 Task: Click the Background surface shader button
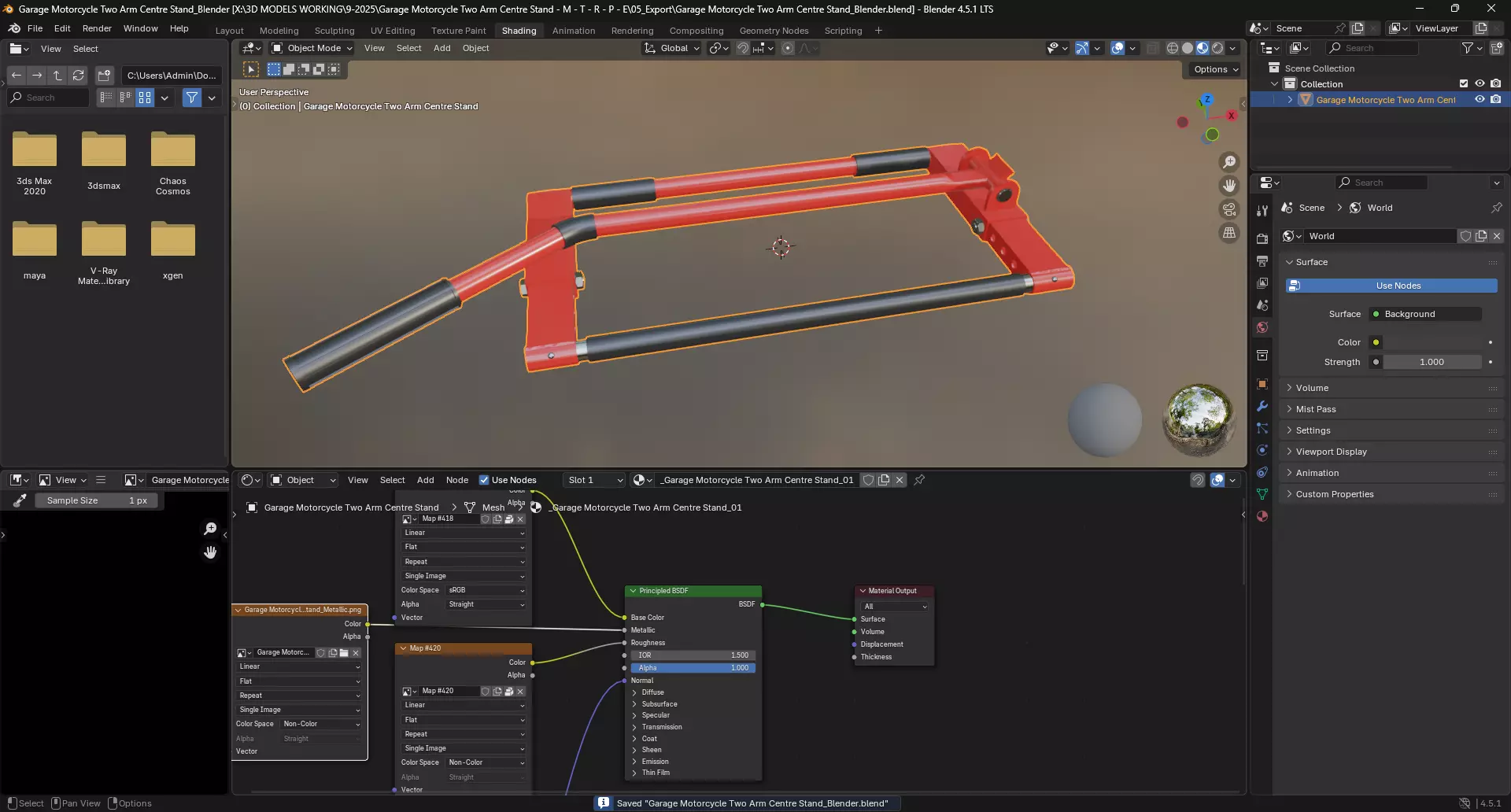pos(1425,314)
